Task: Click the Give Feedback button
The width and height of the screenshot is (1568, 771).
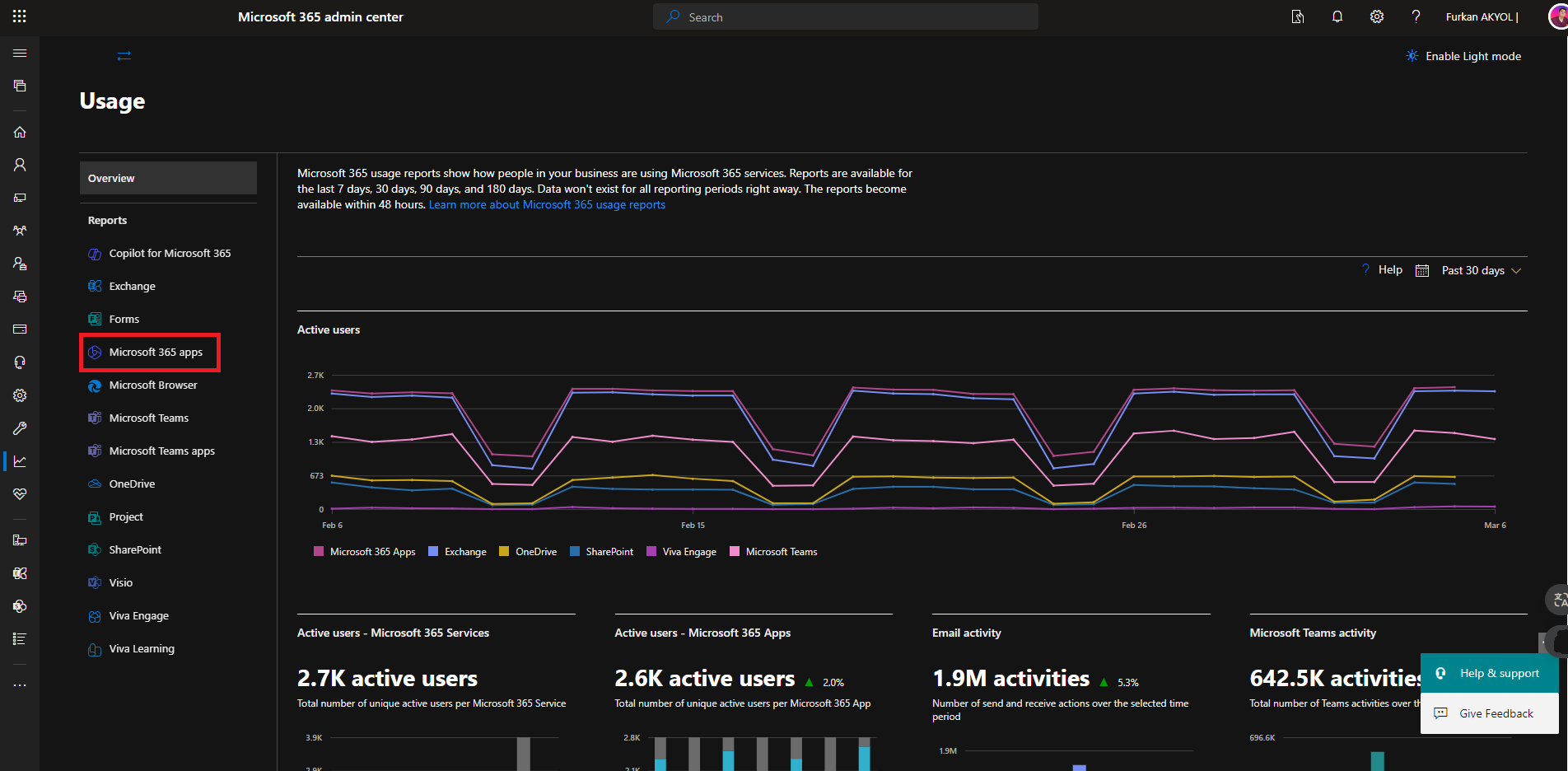Action: click(x=1489, y=713)
